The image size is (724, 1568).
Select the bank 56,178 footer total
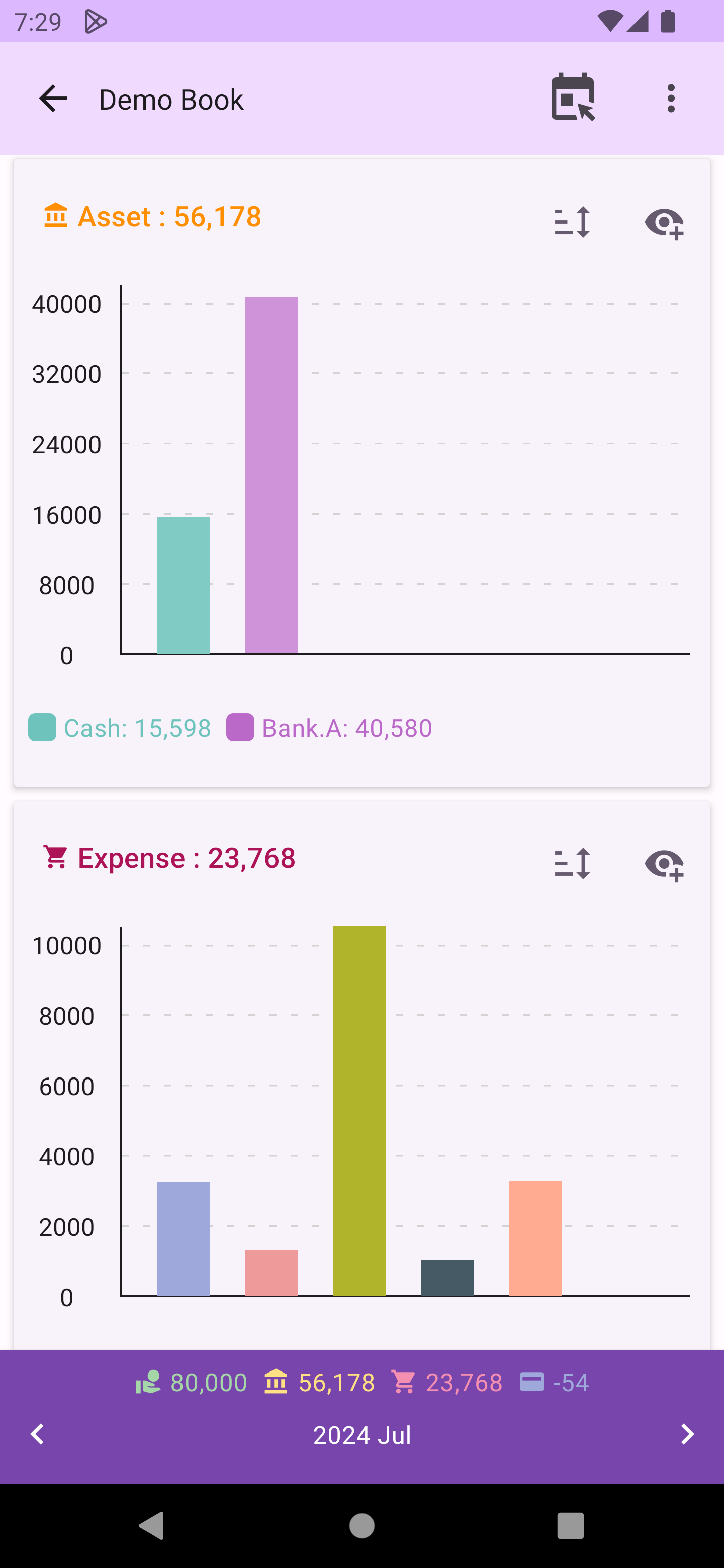(319, 1383)
